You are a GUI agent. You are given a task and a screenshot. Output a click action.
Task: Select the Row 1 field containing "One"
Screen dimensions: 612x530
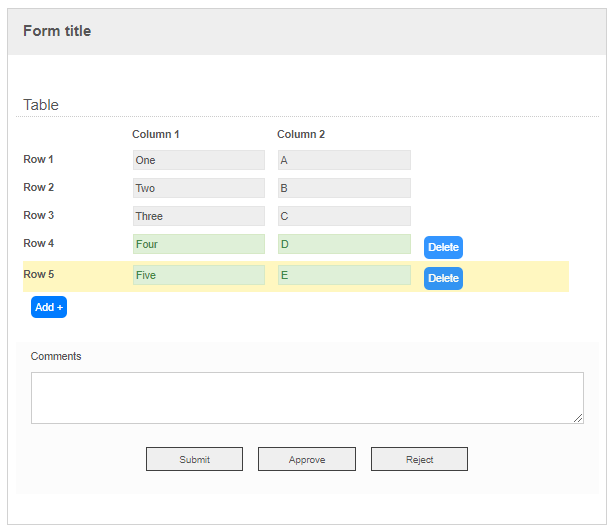pyautogui.click(x=198, y=160)
